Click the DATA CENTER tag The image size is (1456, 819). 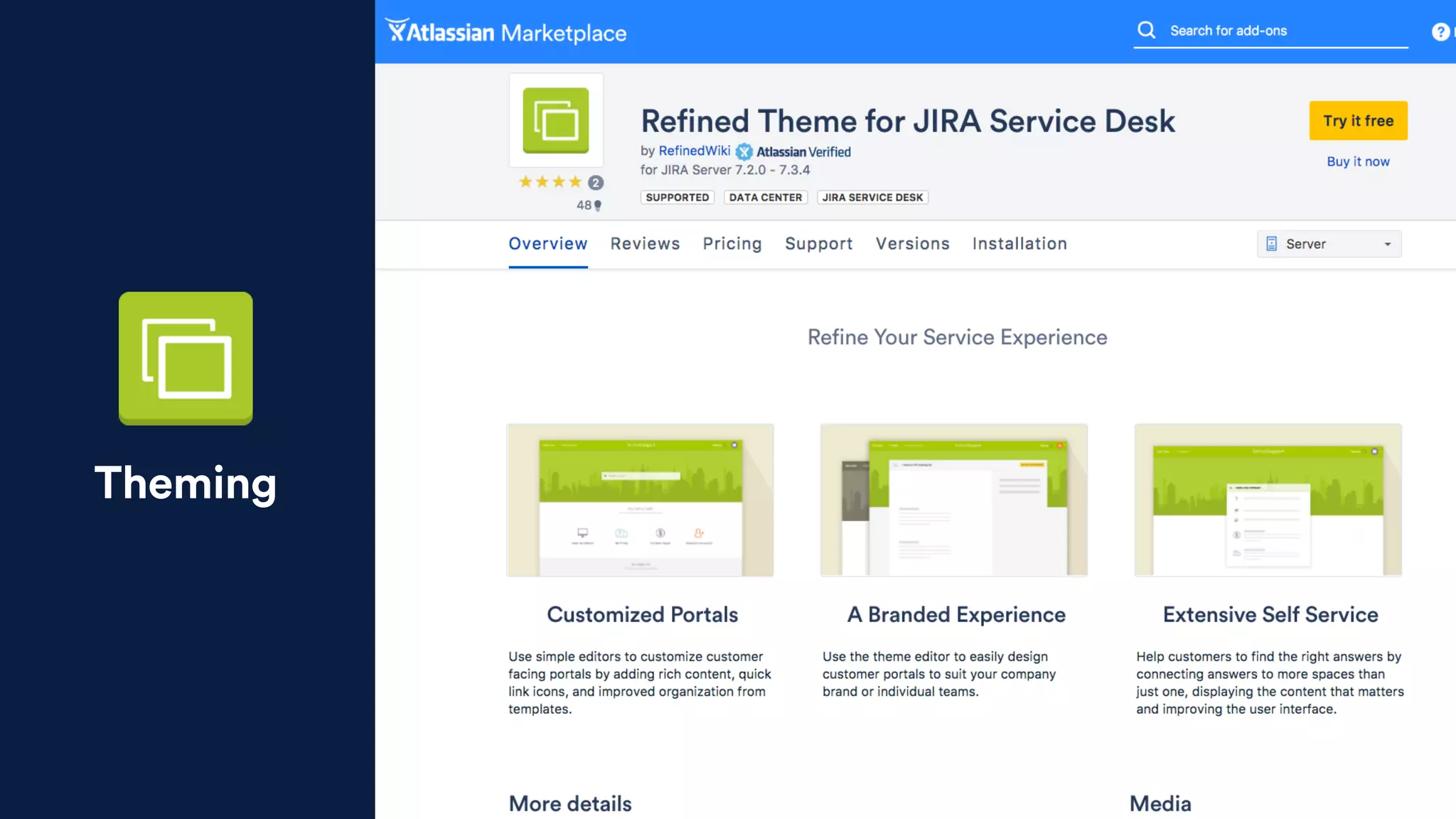click(765, 198)
